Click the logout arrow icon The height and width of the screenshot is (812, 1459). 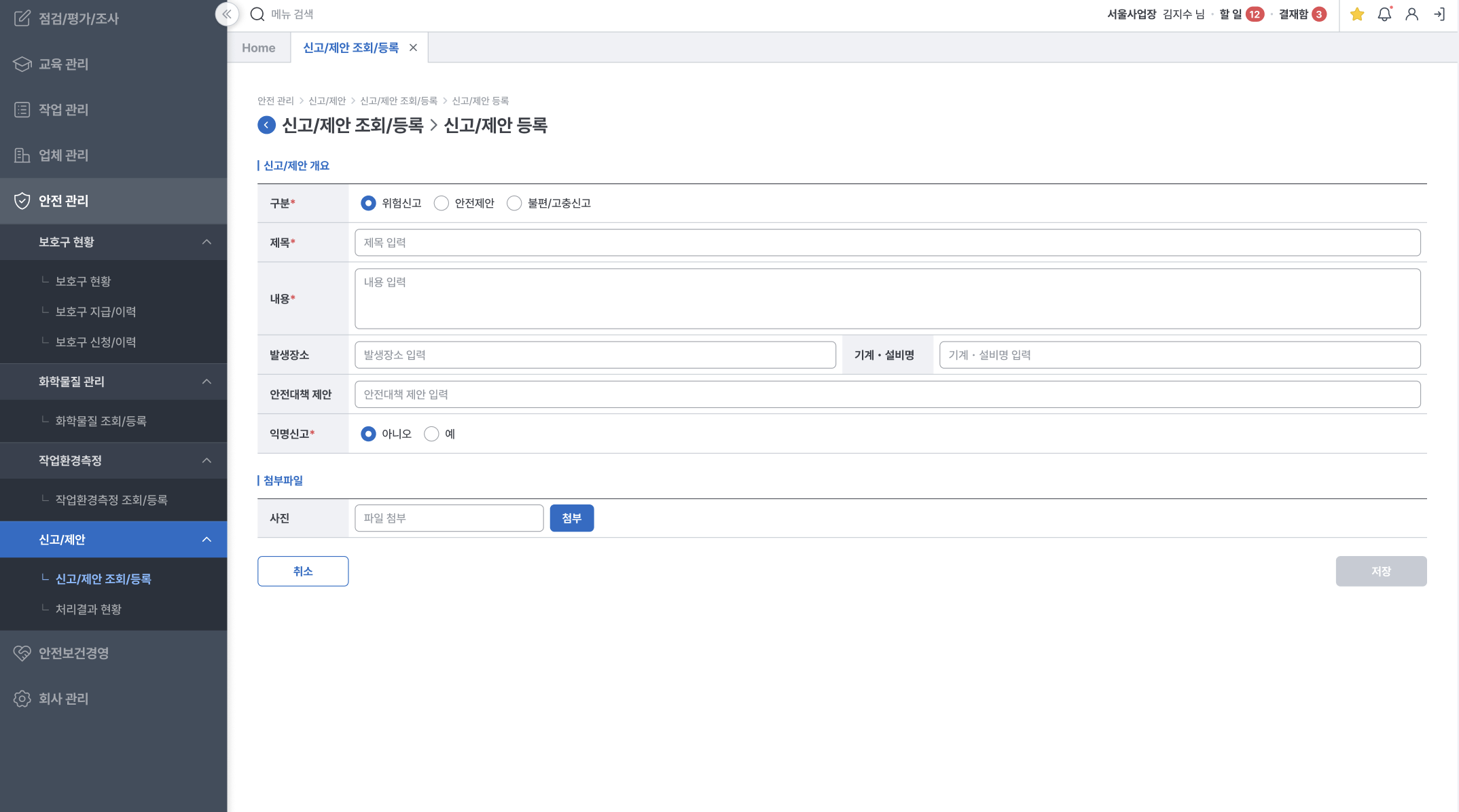click(x=1439, y=14)
